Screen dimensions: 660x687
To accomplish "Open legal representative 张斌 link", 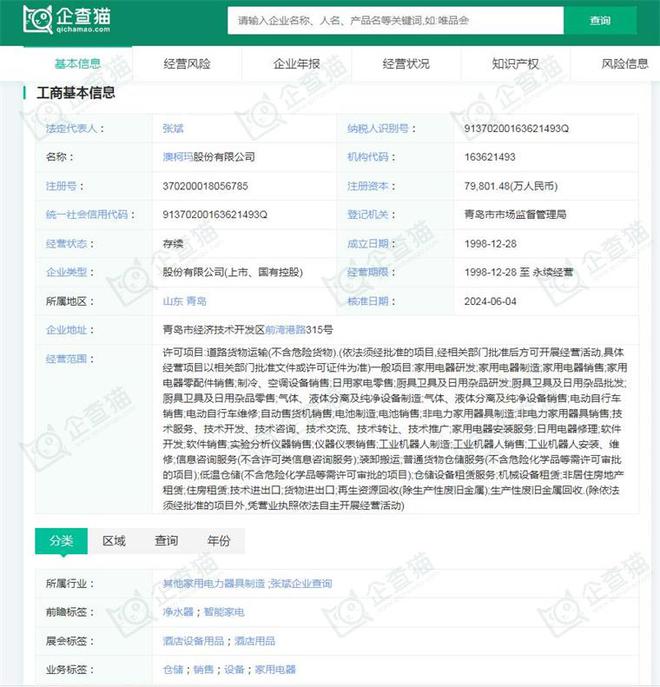I will [x=173, y=128].
